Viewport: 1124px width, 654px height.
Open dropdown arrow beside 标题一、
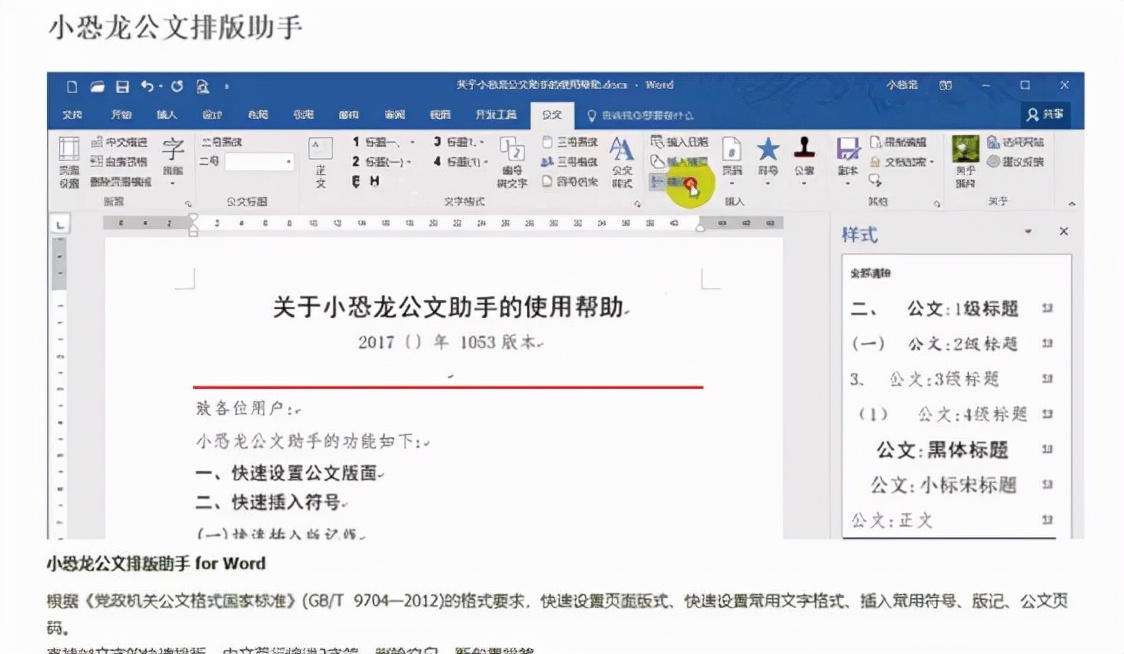click(x=412, y=142)
